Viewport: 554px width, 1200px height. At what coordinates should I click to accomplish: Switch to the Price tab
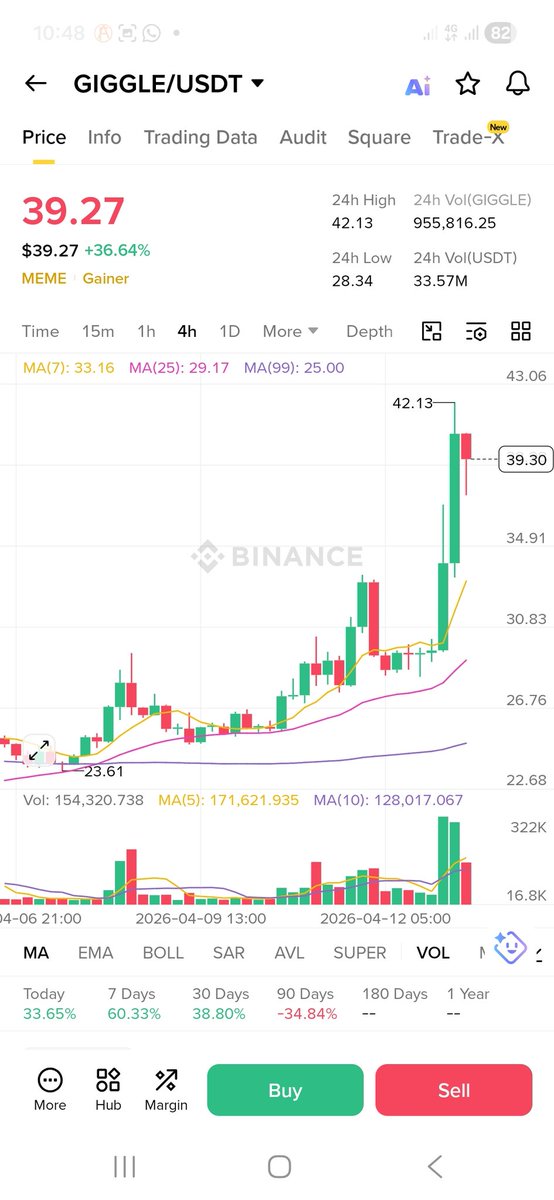[44, 137]
